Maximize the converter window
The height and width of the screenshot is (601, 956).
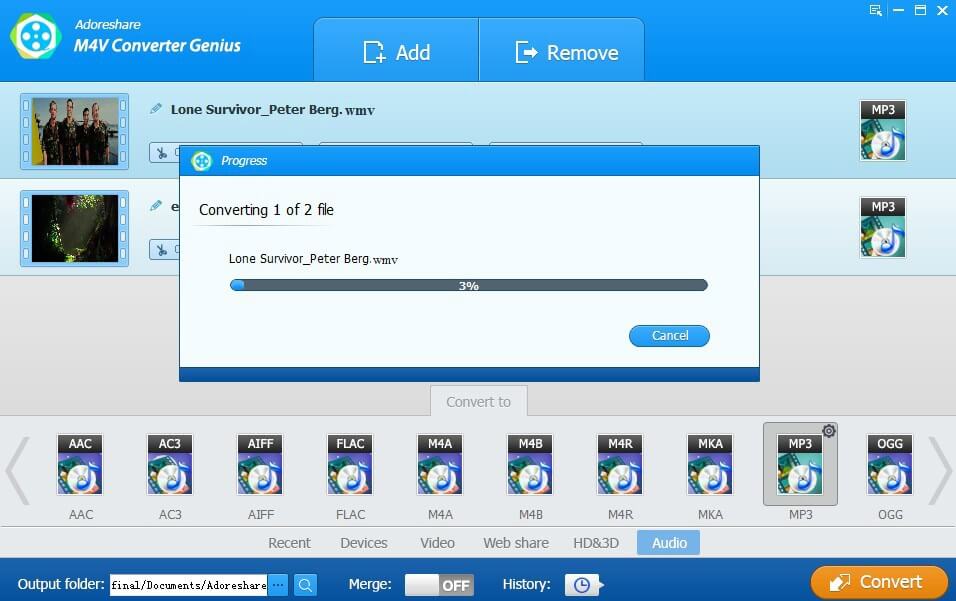coord(920,10)
